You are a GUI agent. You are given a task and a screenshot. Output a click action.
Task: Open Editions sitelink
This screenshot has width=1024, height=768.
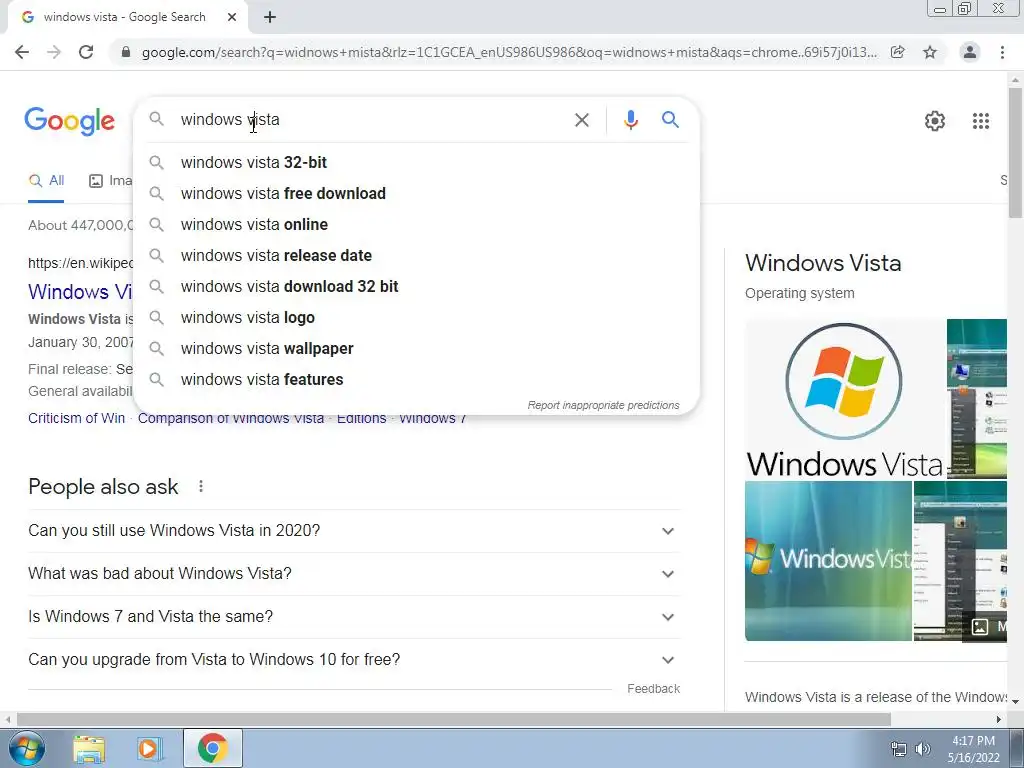361,419
